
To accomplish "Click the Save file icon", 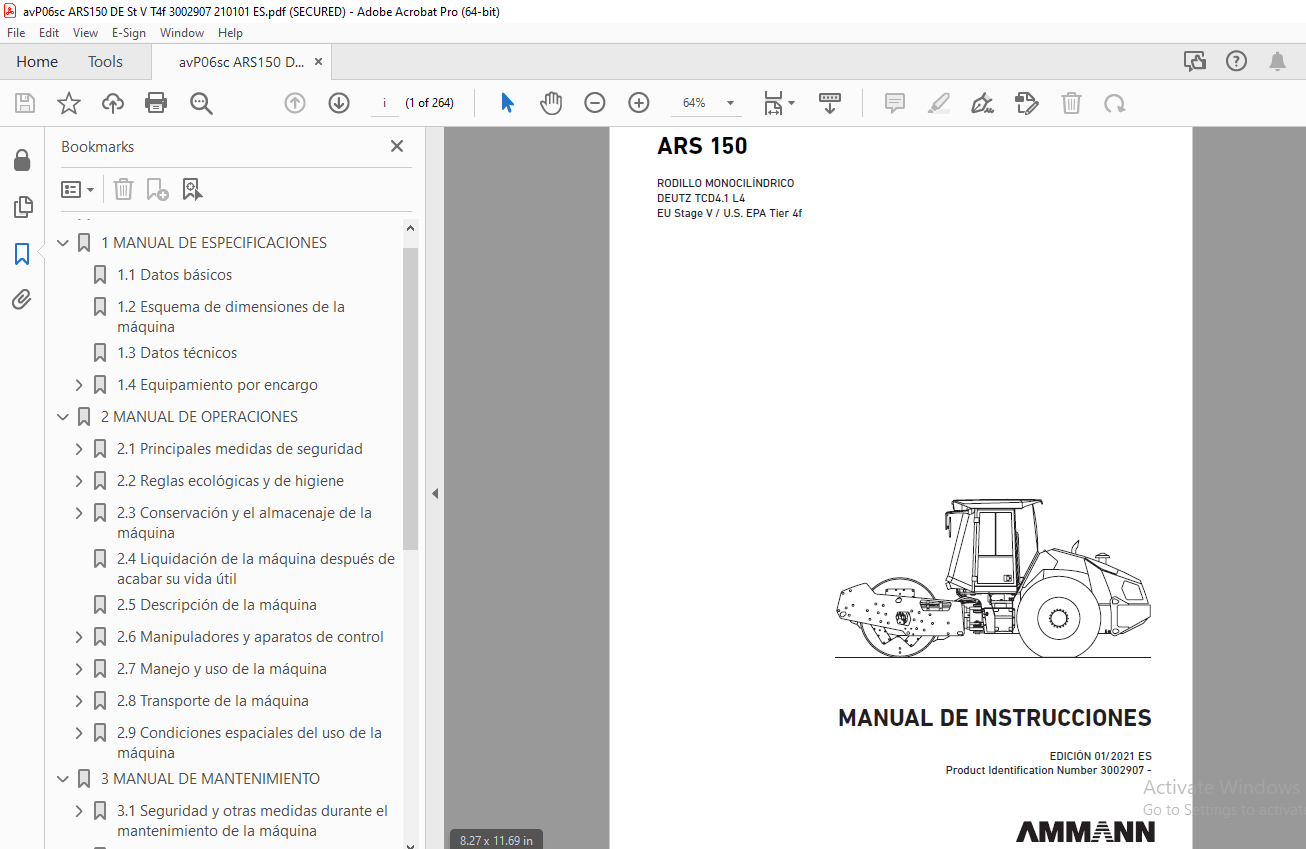I will (x=25, y=103).
